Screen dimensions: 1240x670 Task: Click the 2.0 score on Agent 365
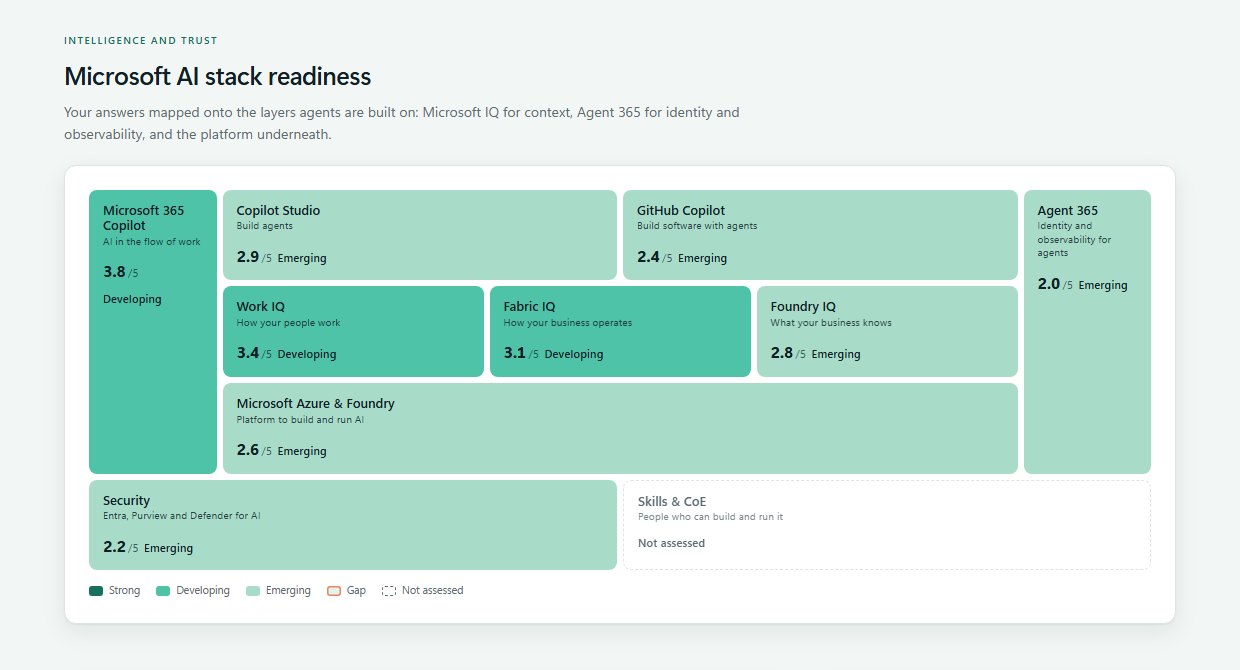pyautogui.click(x=1049, y=284)
